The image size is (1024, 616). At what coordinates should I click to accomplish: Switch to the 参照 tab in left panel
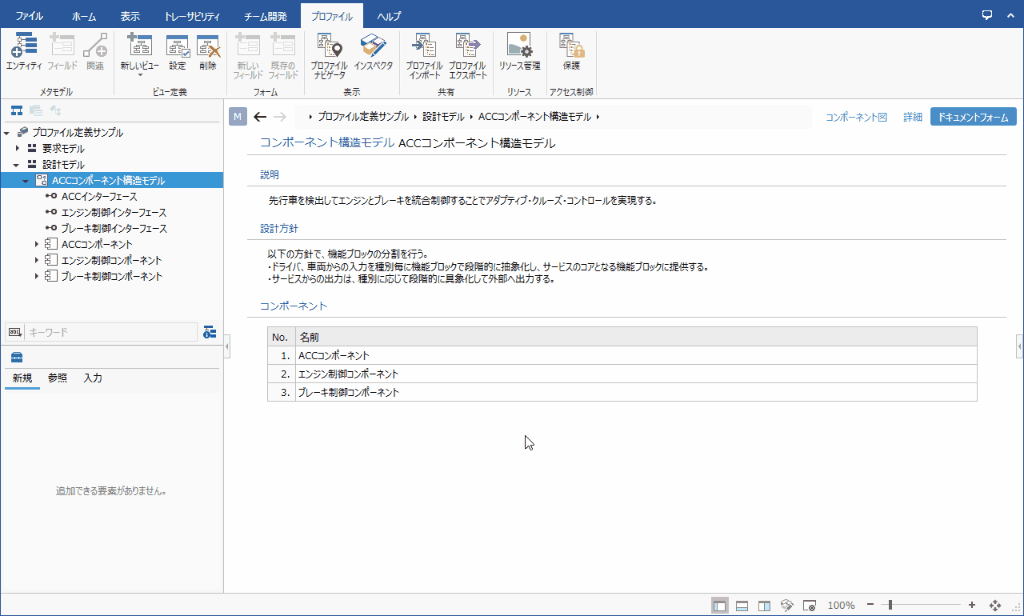click(x=56, y=379)
